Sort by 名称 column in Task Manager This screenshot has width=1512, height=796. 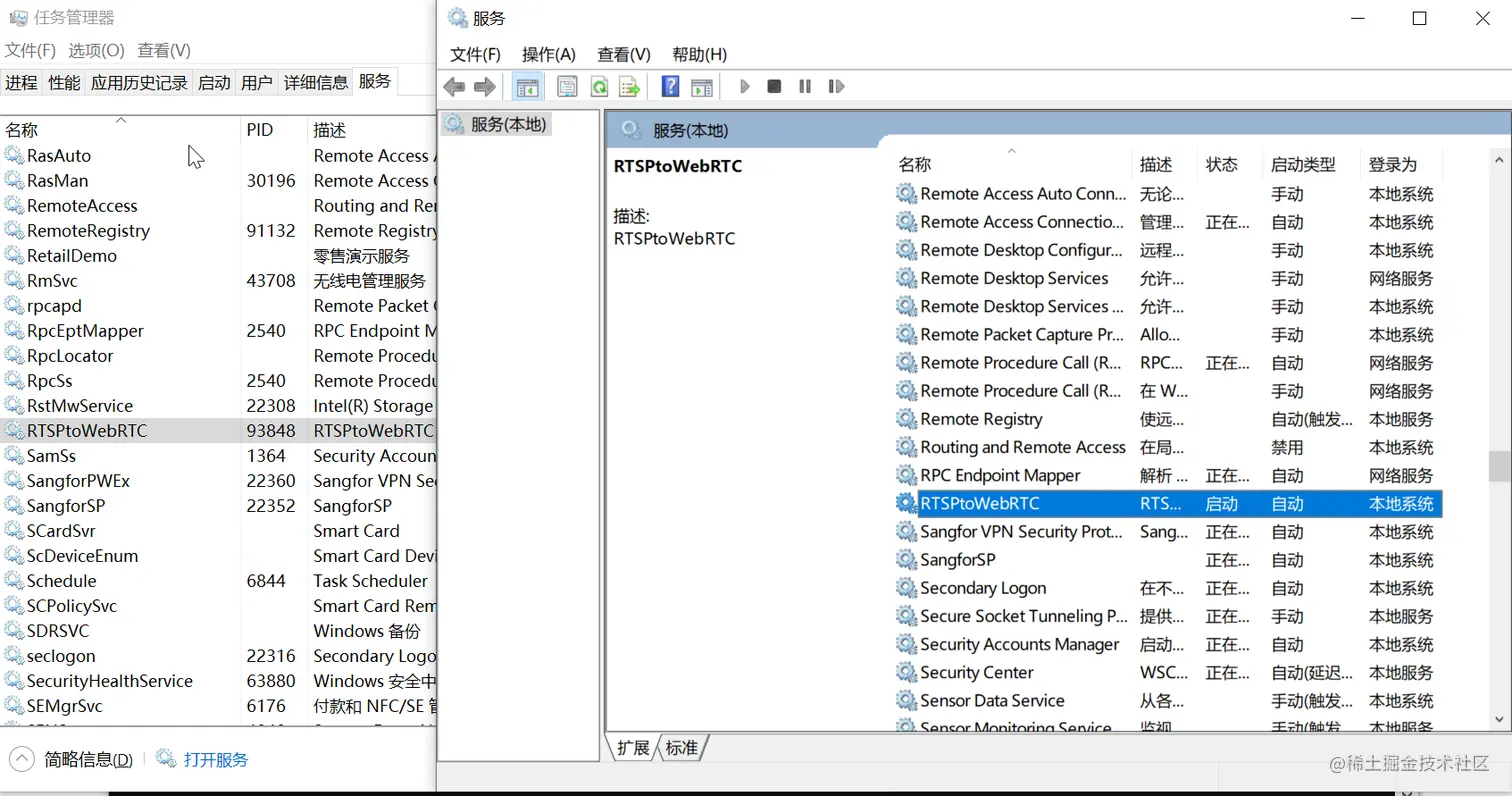tap(120, 130)
